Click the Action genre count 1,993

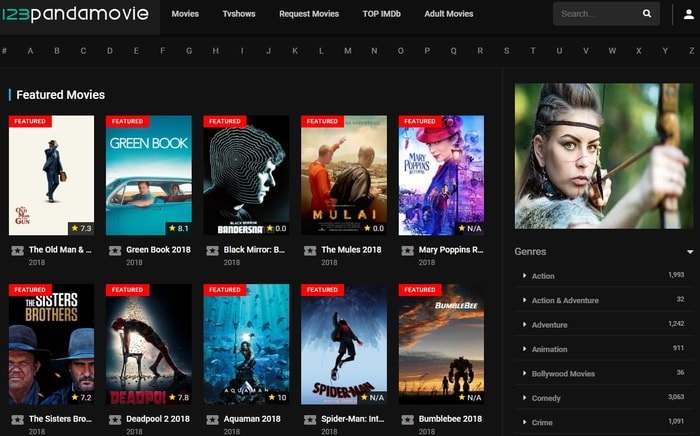pos(676,274)
